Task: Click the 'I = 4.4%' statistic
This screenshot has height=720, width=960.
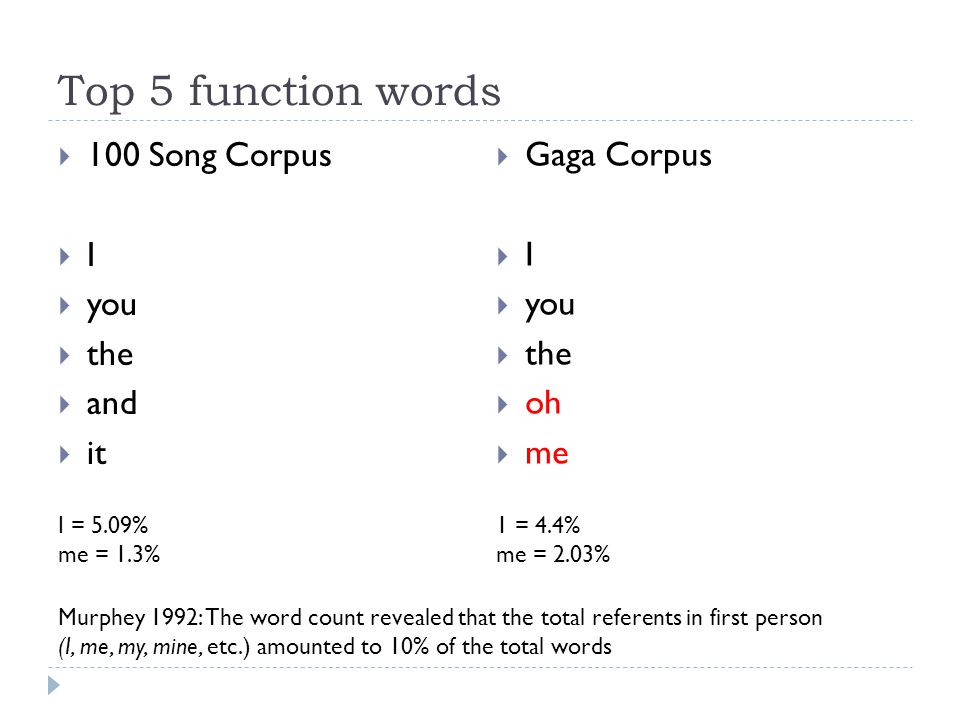Action: (x=538, y=525)
